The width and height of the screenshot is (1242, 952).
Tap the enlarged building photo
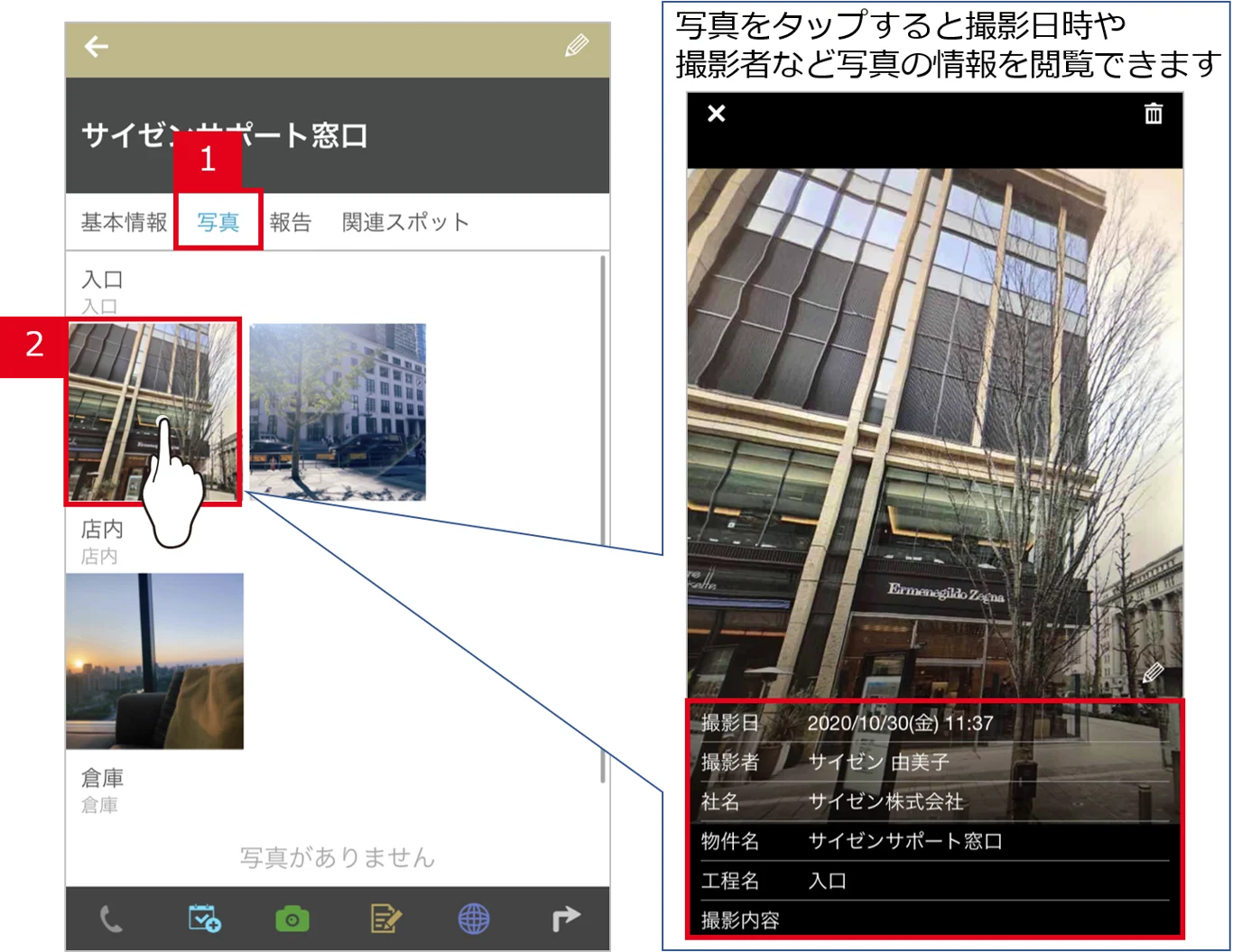[x=935, y=433]
